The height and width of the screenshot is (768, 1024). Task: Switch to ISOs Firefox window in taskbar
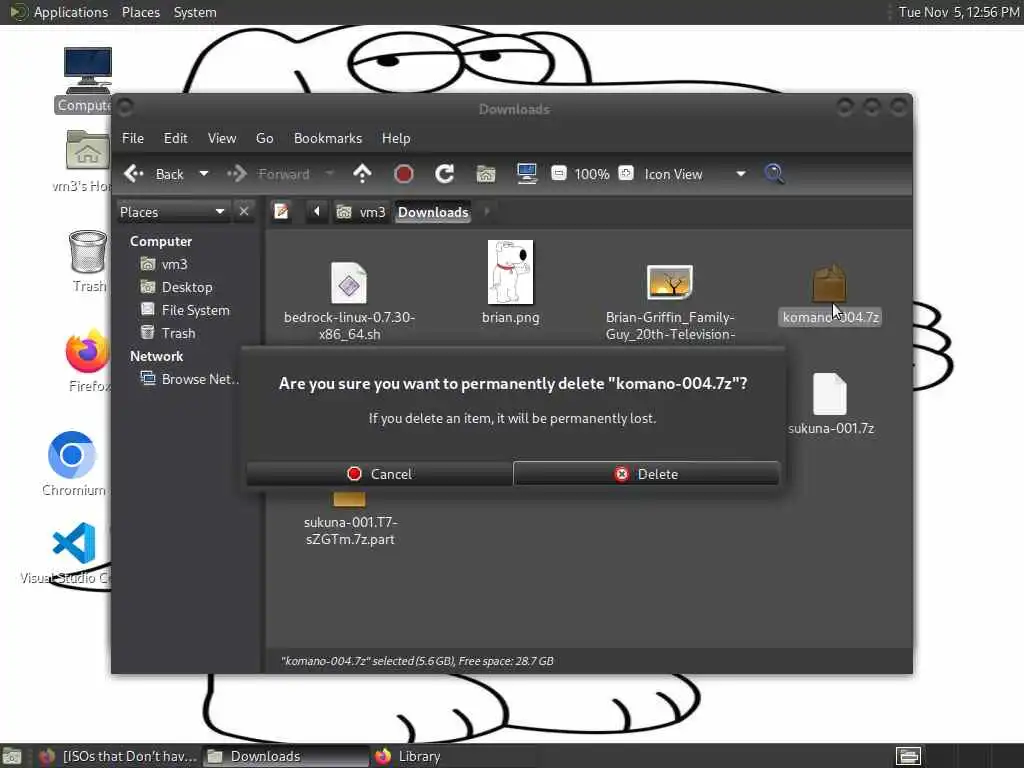tap(118, 756)
